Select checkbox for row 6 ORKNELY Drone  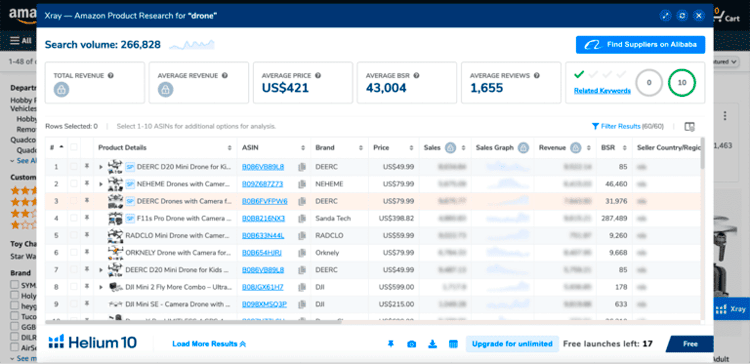click(74, 253)
